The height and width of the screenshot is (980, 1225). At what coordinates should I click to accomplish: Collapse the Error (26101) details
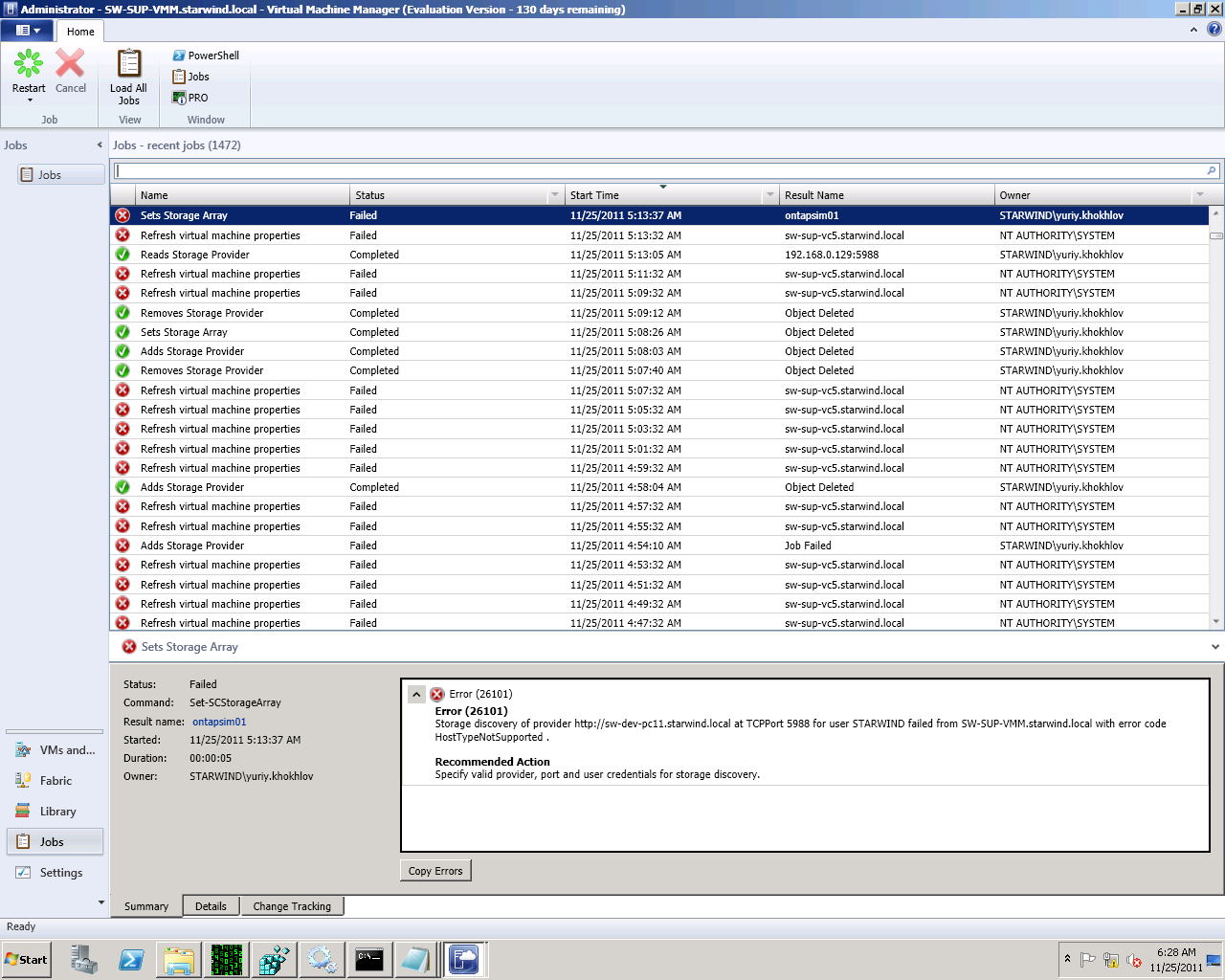[x=416, y=694]
